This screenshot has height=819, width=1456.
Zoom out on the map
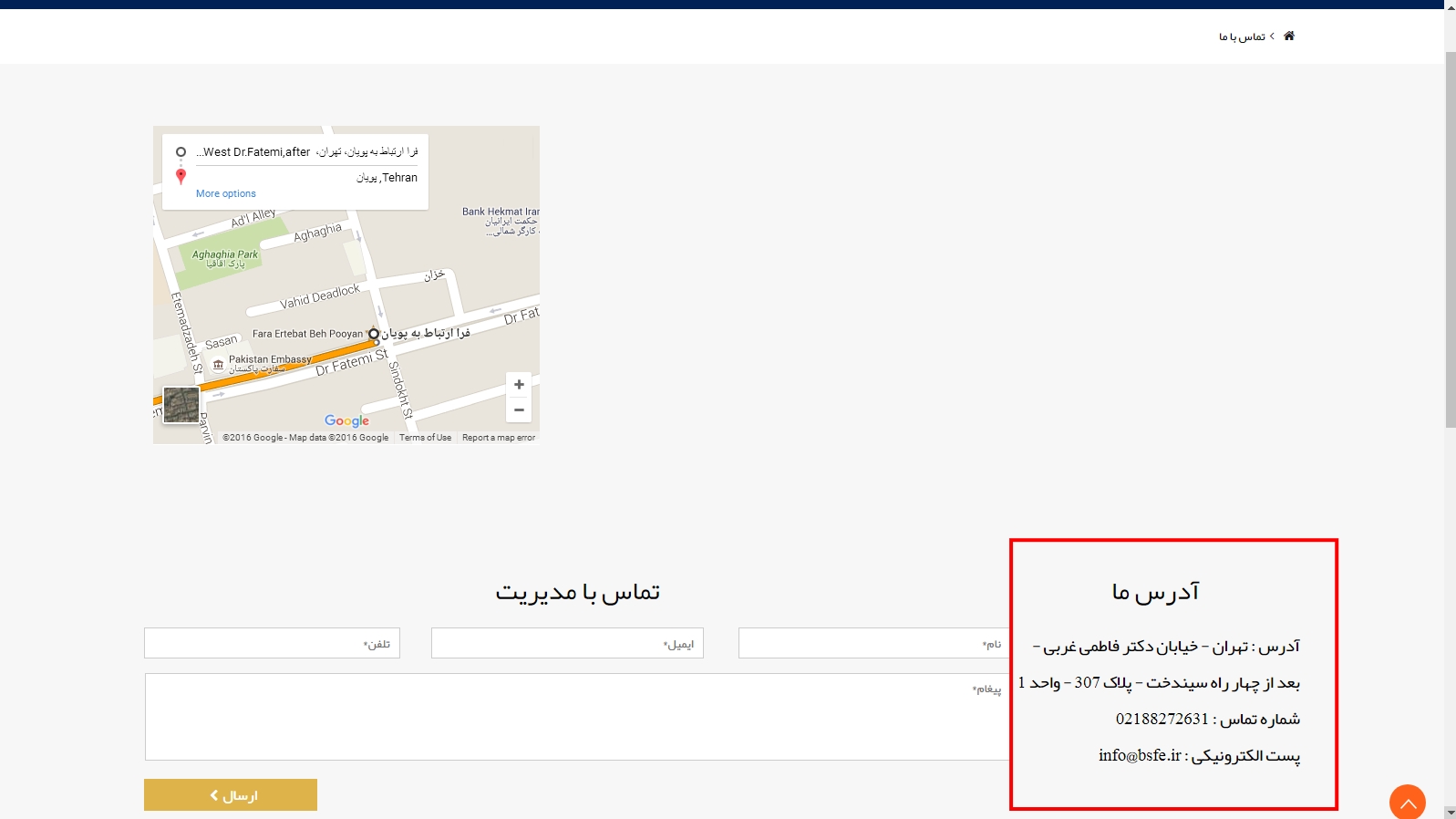tap(519, 410)
